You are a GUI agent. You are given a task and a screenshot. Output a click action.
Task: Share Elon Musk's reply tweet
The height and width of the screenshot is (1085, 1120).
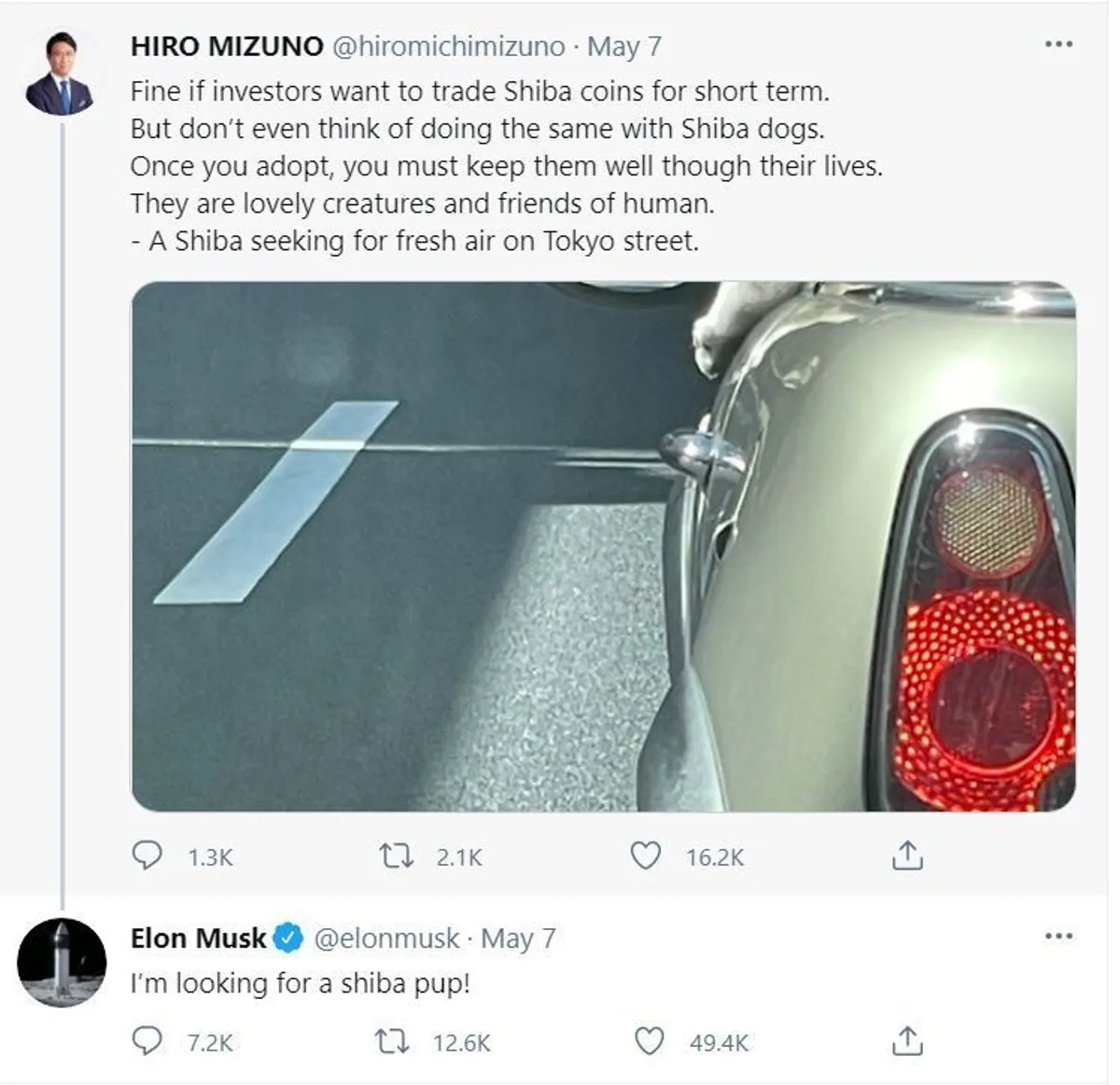tap(907, 1041)
